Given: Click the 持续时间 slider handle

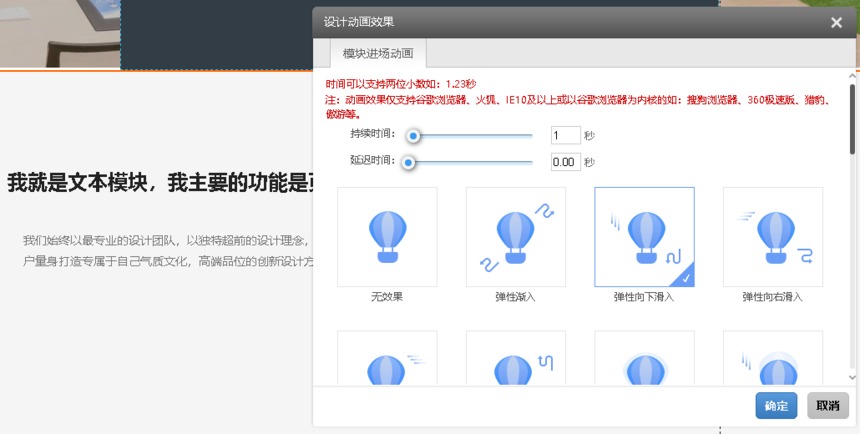Looking at the screenshot, I should point(413,136).
